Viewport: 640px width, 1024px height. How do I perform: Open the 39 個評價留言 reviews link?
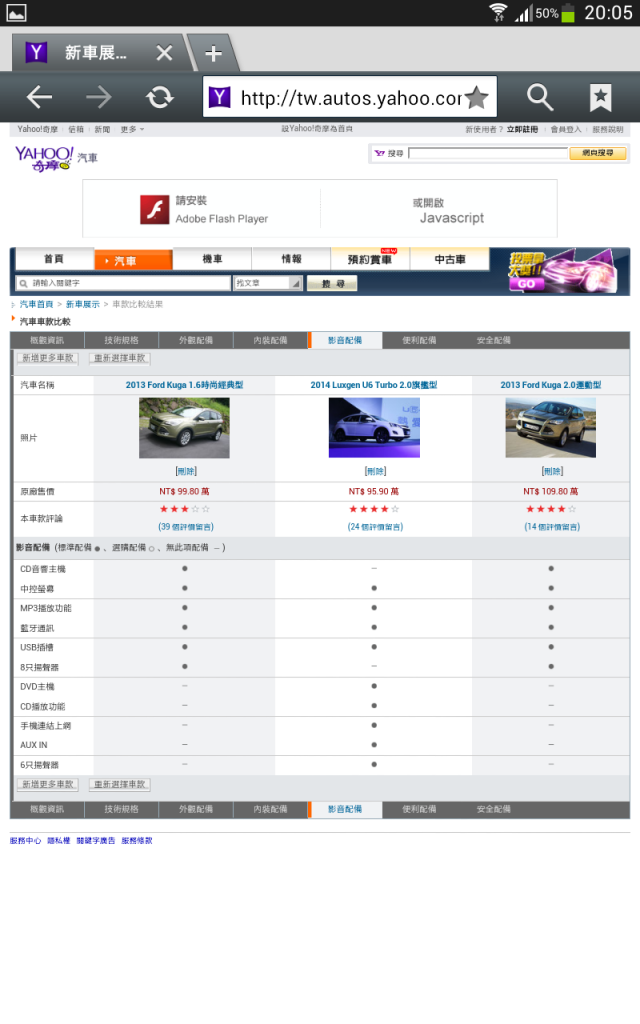click(186, 526)
